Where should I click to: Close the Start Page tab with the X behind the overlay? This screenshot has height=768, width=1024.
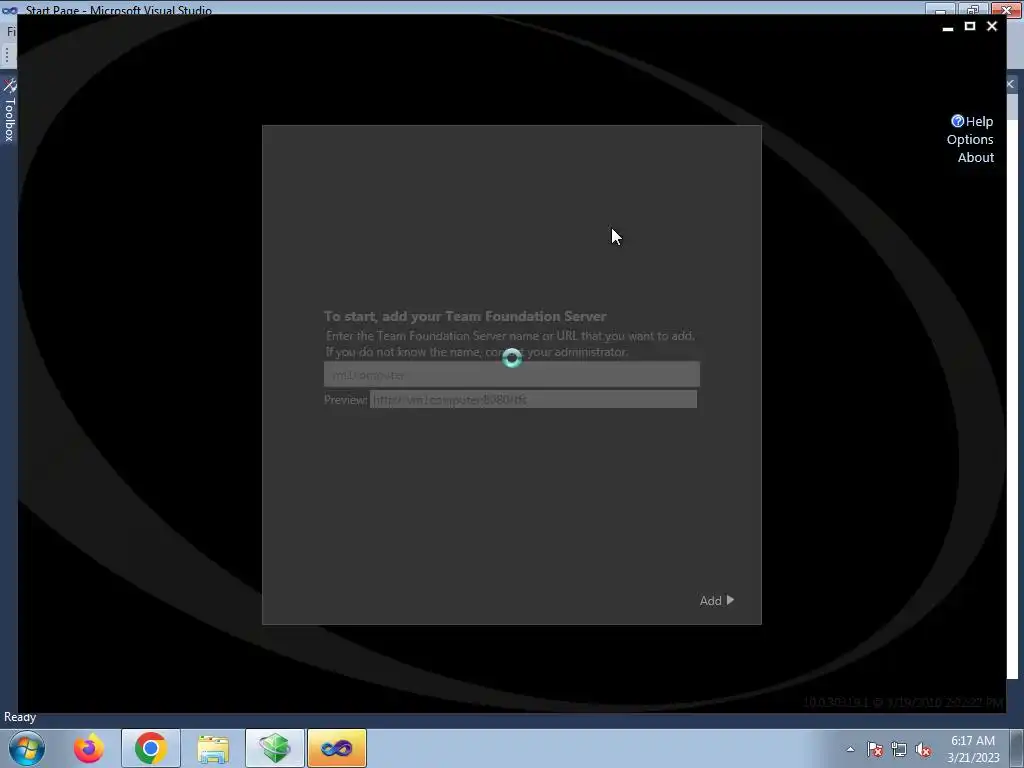[x=1011, y=84]
